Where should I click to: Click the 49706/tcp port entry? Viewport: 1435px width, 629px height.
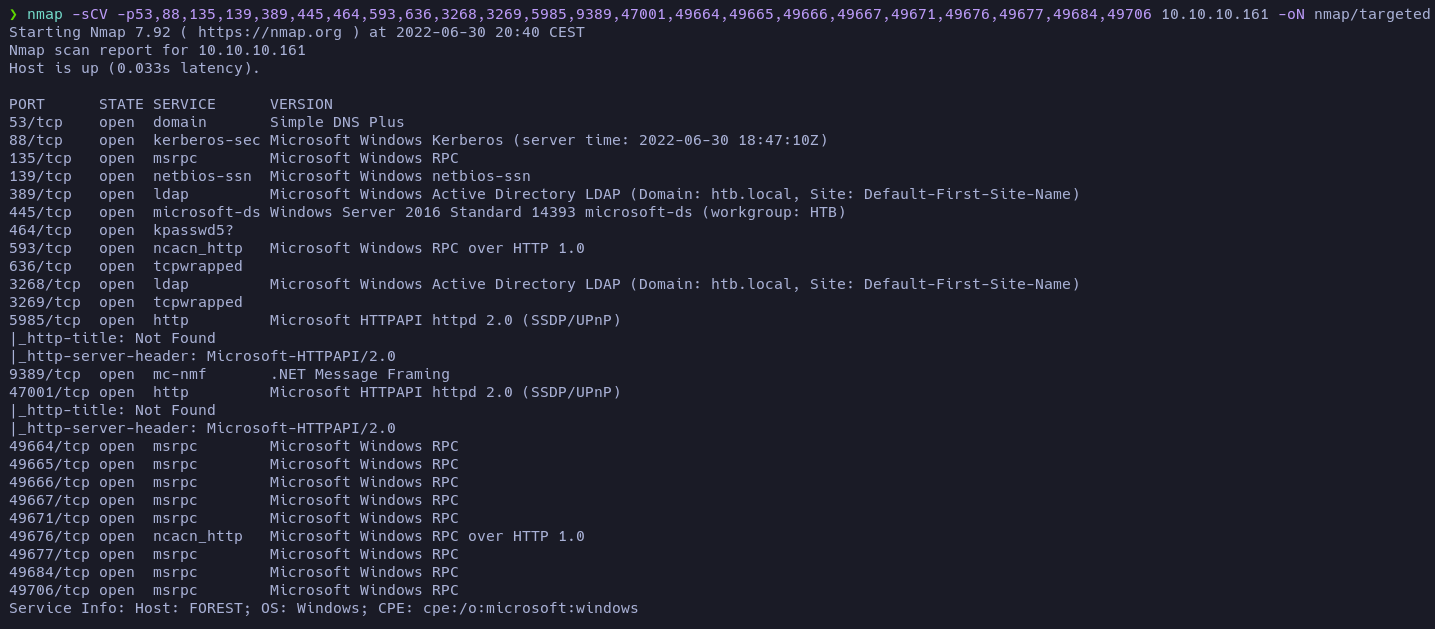click(x=49, y=590)
